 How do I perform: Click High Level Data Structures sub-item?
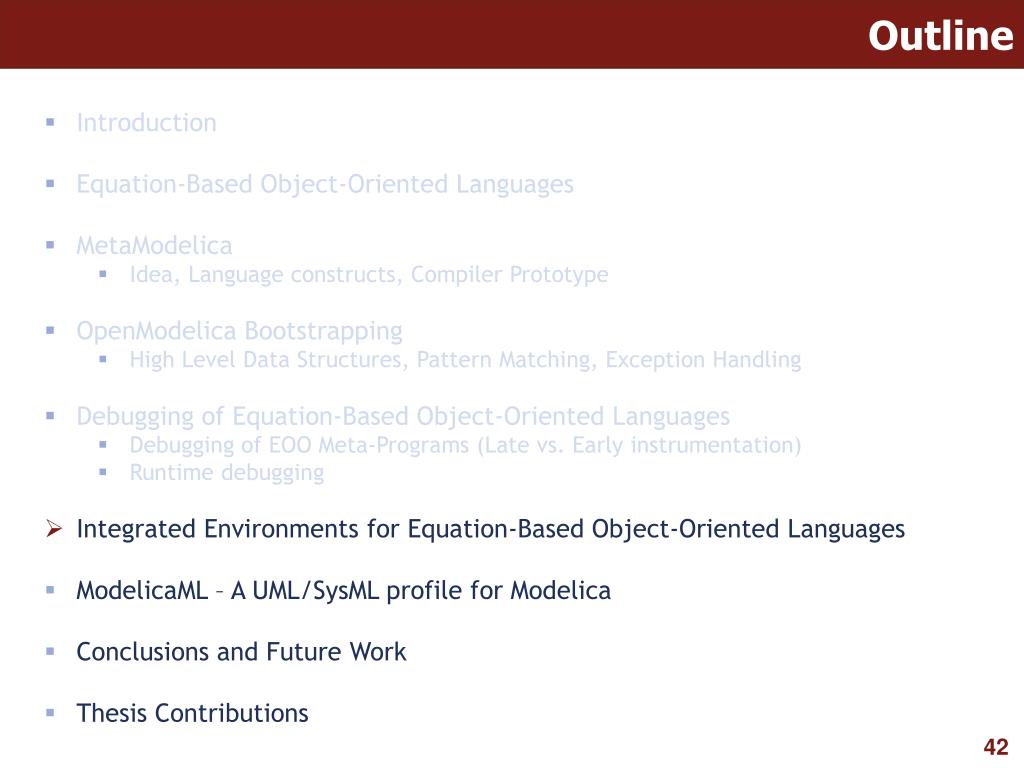[465, 360]
